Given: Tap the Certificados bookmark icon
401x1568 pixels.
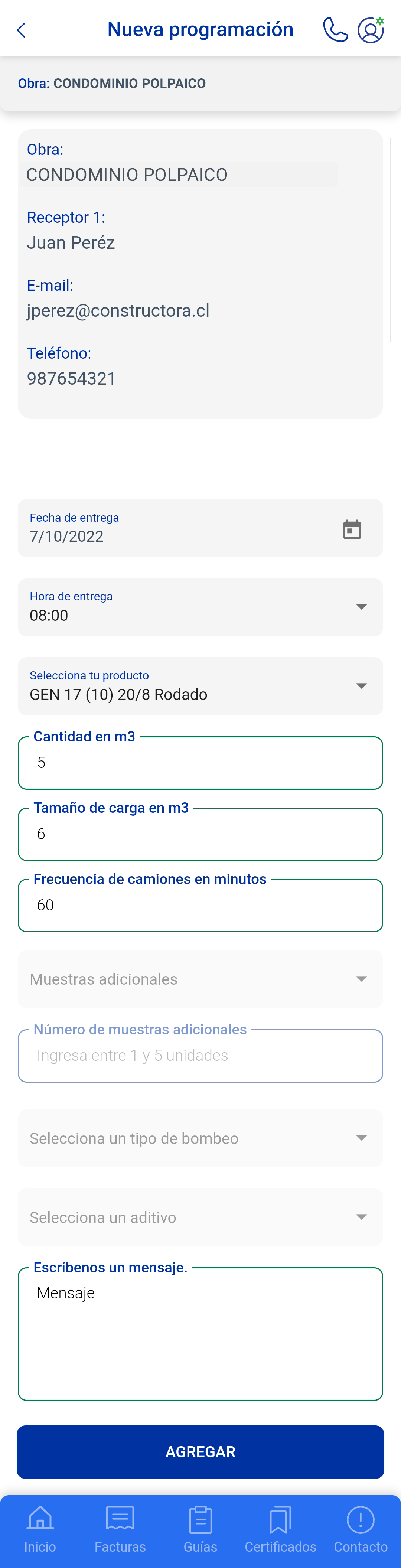Looking at the screenshot, I should (x=281, y=1519).
